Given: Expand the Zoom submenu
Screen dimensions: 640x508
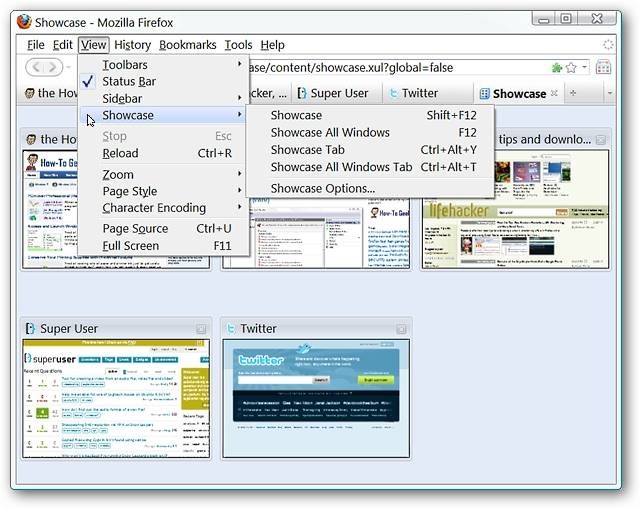Looking at the screenshot, I should [163, 174].
